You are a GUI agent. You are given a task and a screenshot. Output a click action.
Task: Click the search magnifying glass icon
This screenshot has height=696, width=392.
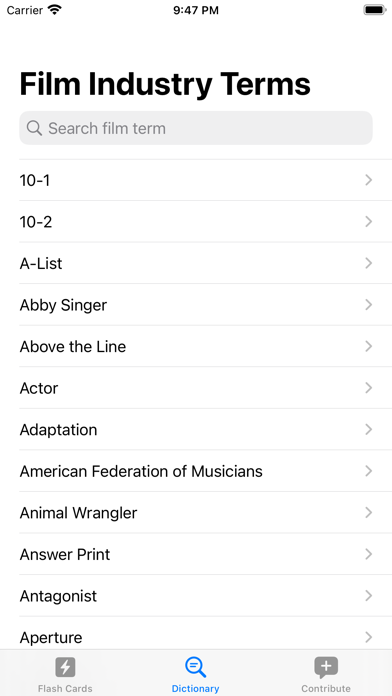pos(34,128)
